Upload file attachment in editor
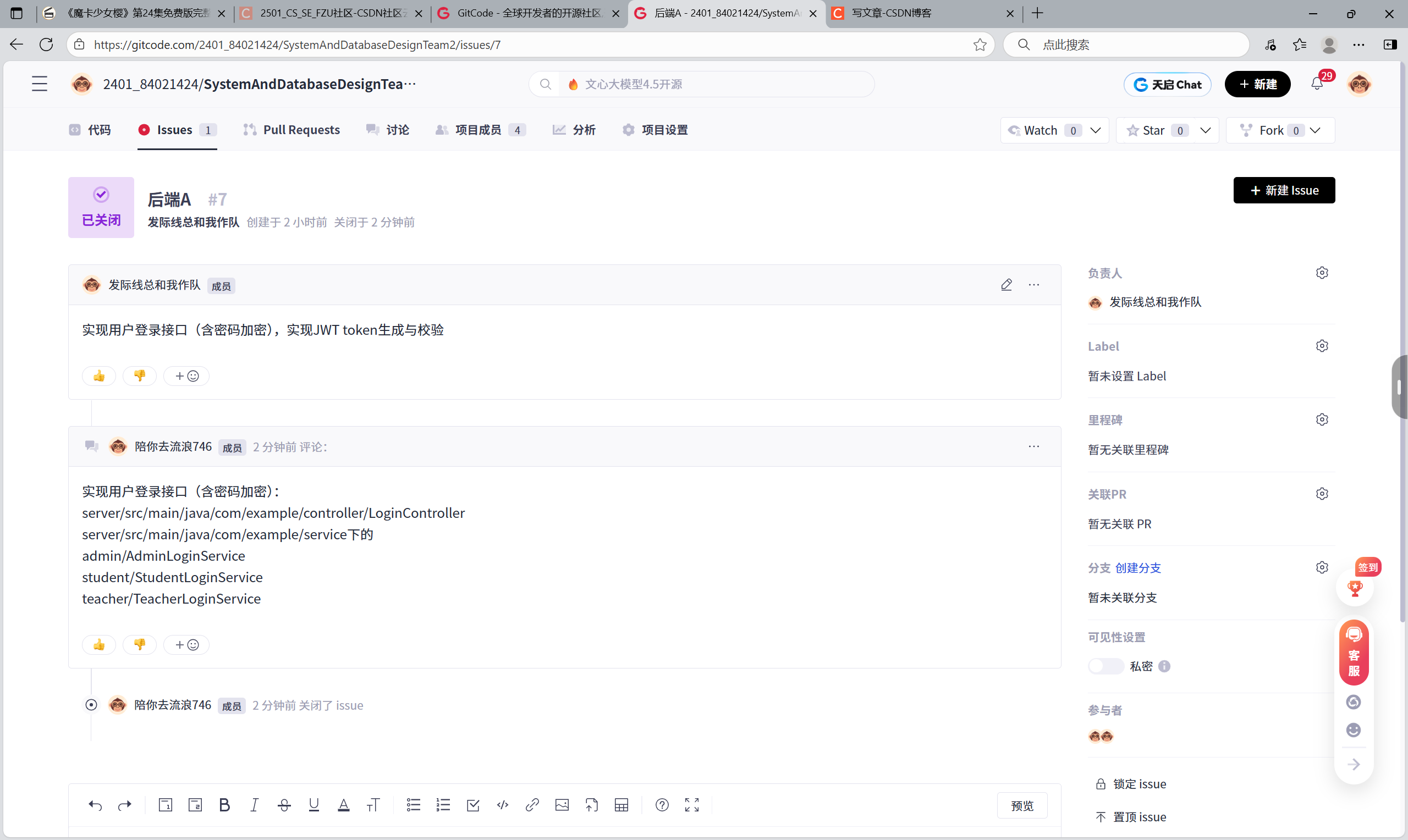This screenshot has height=840, width=1408. pyautogui.click(x=591, y=805)
